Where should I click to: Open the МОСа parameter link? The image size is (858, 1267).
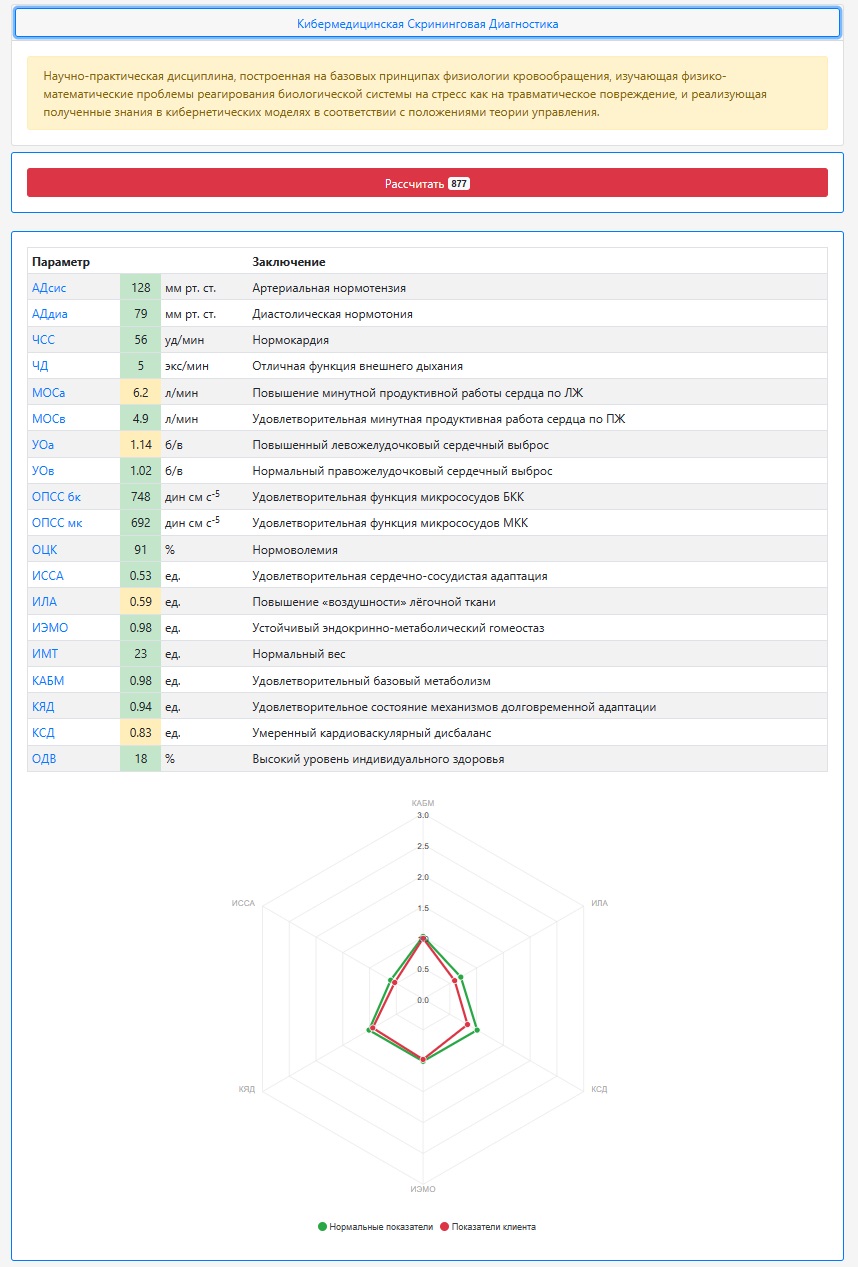point(48,393)
